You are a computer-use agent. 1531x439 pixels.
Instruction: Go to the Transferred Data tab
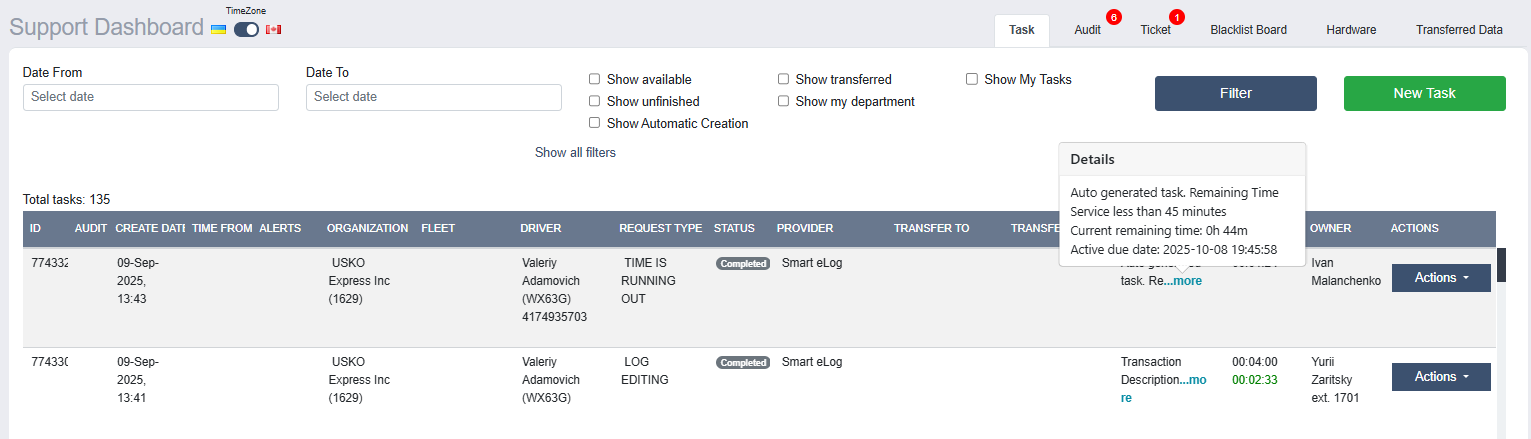[1459, 30]
